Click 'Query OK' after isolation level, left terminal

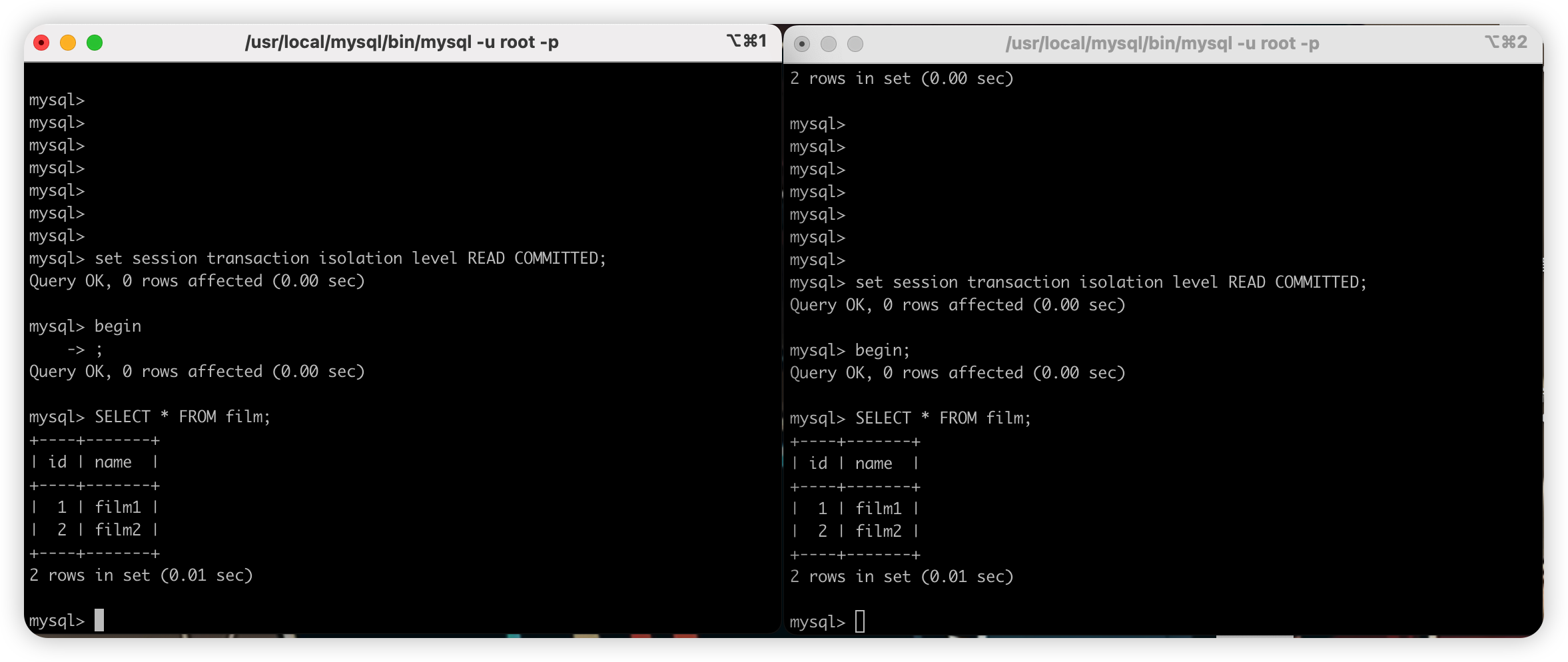(197, 281)
